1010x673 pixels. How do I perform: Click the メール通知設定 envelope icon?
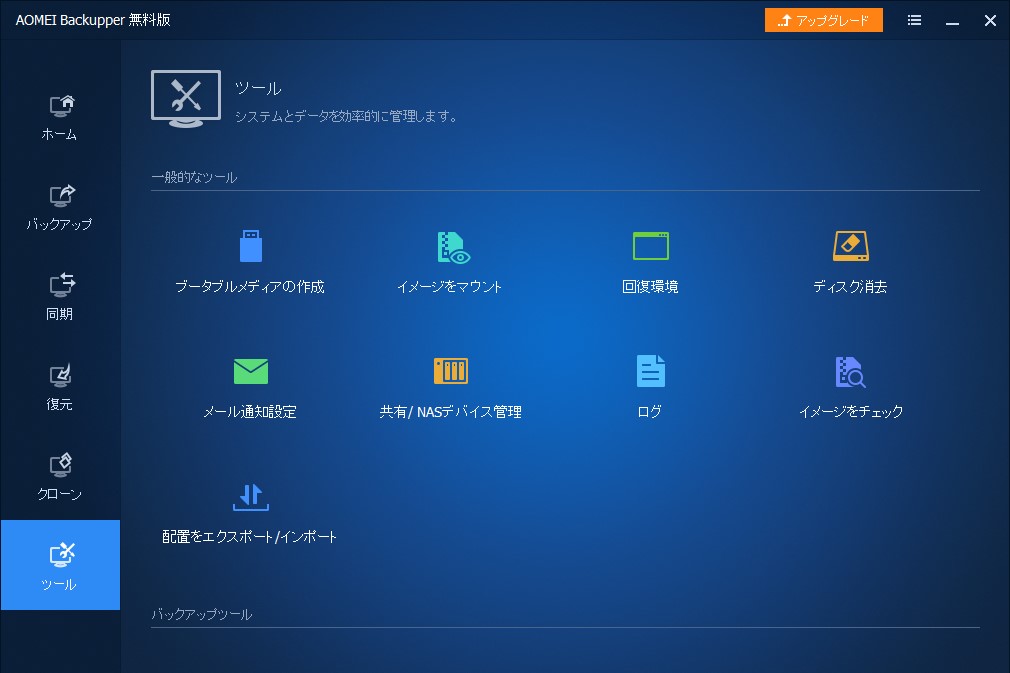click(250, 370)
